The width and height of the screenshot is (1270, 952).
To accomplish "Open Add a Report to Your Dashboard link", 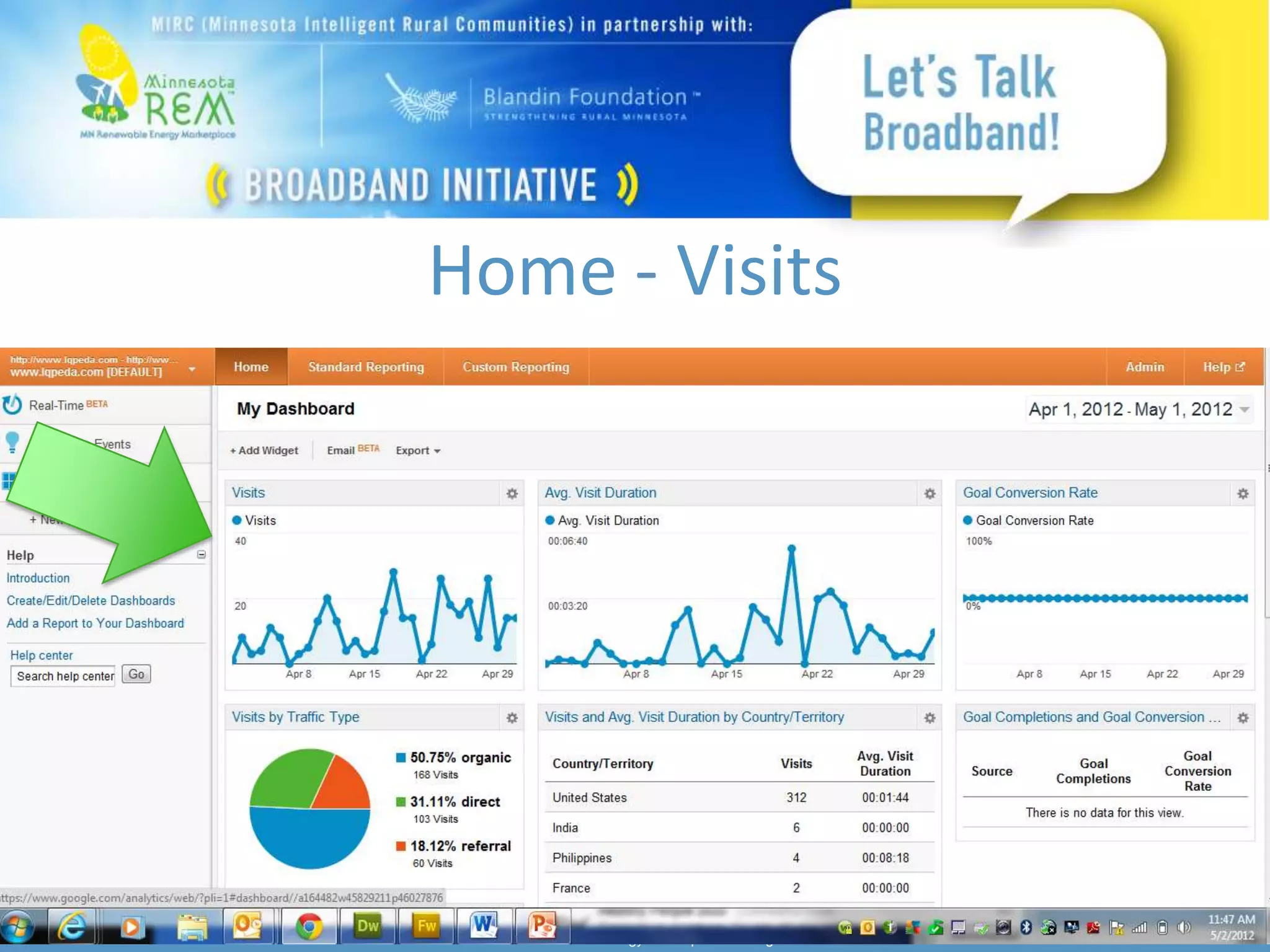I will click(95, 624).
